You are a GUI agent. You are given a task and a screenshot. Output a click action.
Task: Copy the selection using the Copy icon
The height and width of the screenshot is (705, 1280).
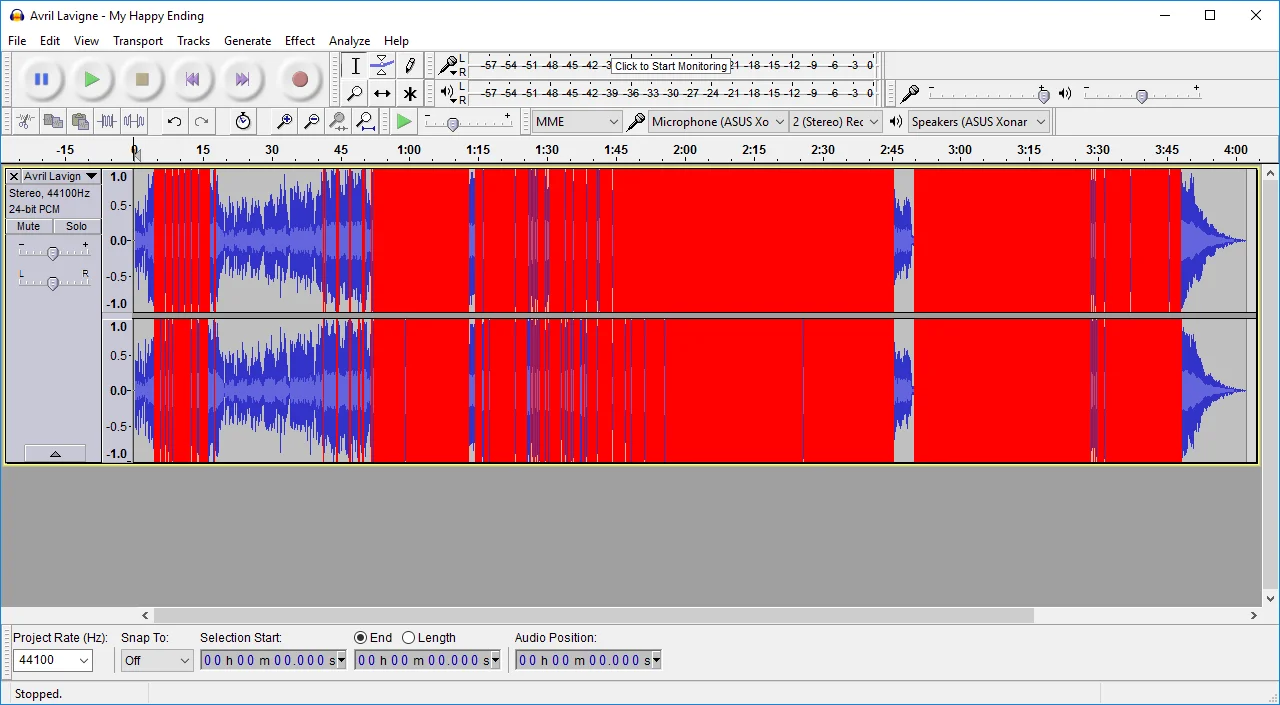[x=53, y=121]
